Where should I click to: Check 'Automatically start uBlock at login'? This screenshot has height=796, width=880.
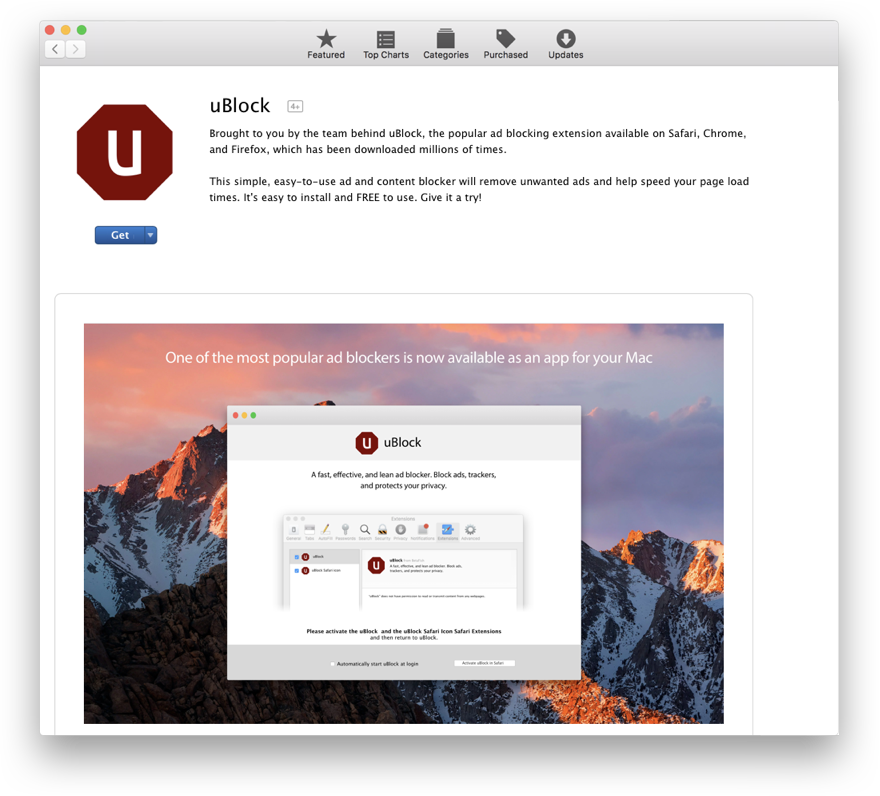click(x=333, y=664)
